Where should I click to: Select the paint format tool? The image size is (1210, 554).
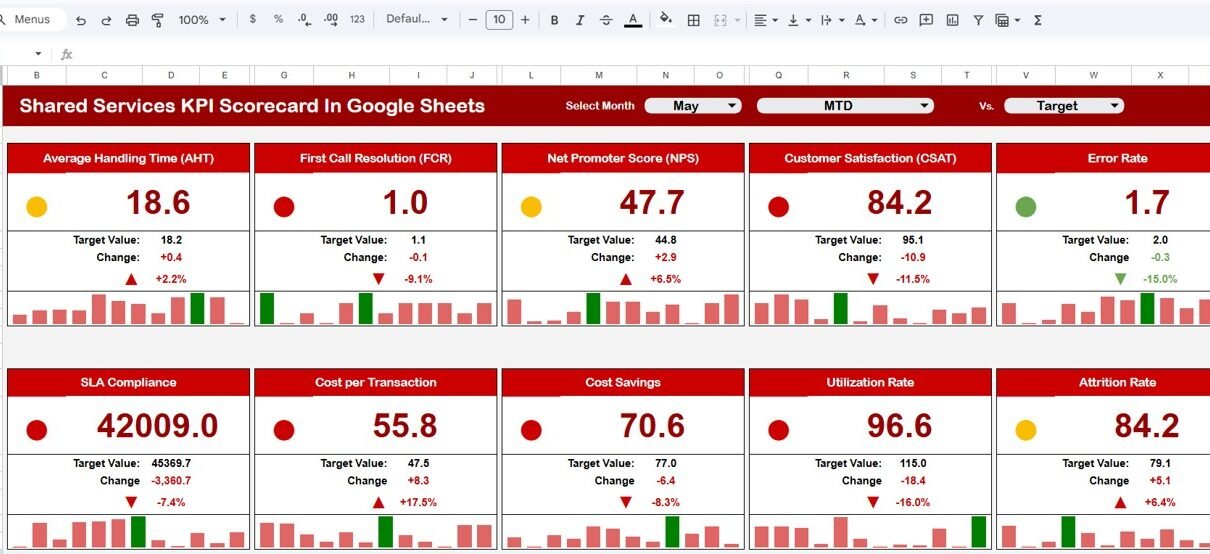157,20
